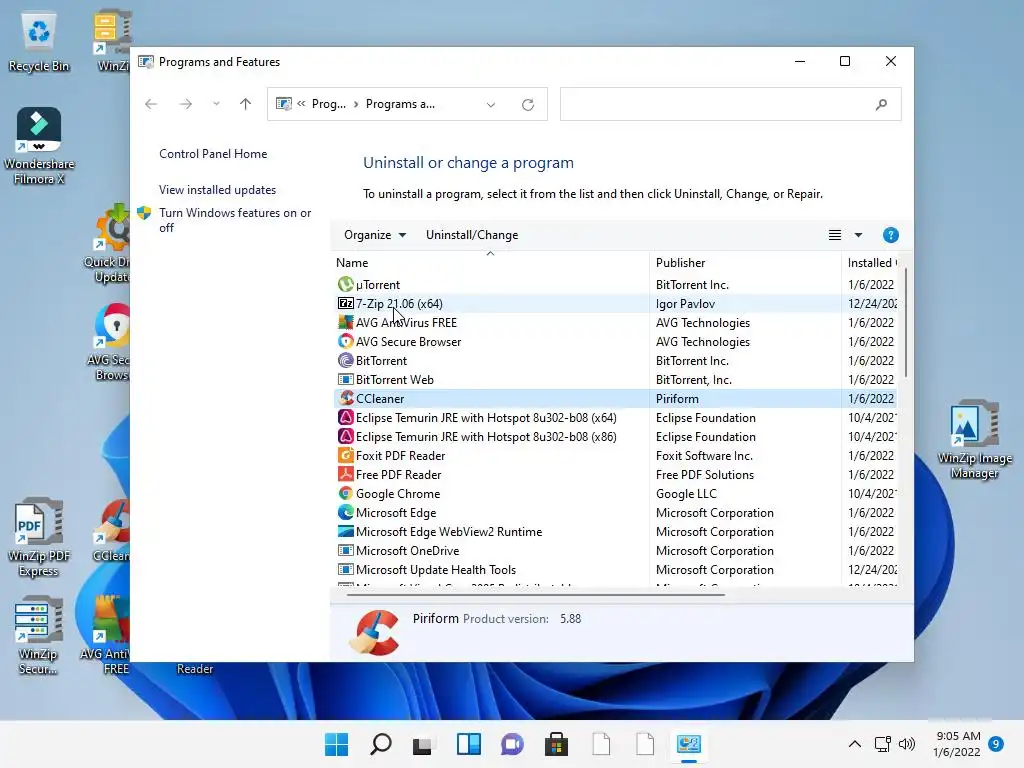Select the BitTorrent program row name
Image resolution: width=1024 pixels, height=768 pixels.
pyautogui.click(x=381, y=361)
